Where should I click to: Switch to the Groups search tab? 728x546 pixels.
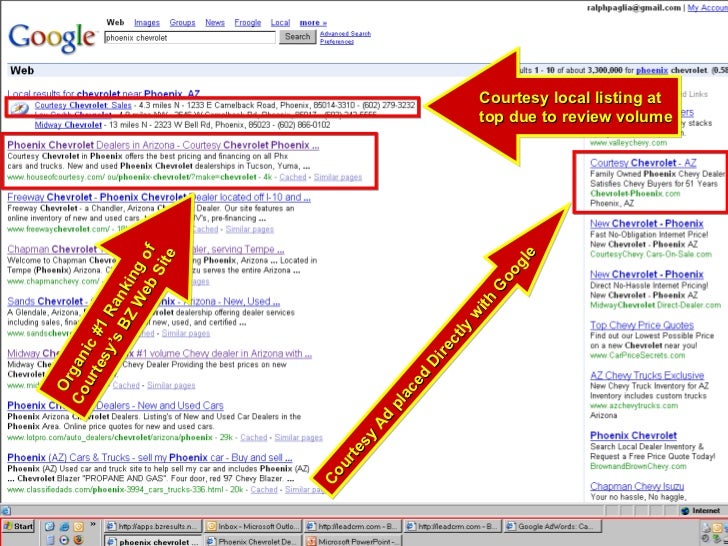pyautogui.click(x=182, y=22)
